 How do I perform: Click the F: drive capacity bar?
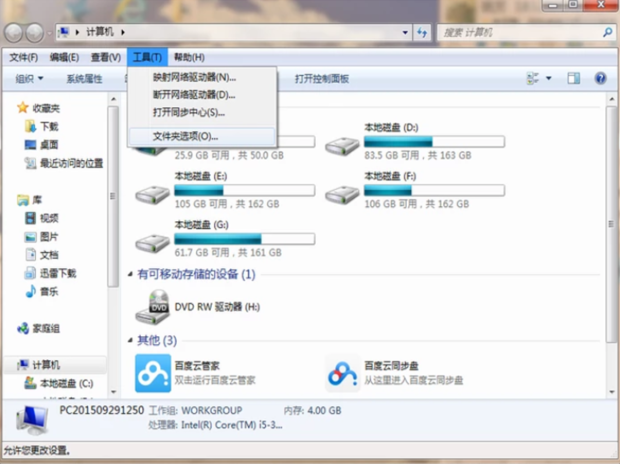434,190
